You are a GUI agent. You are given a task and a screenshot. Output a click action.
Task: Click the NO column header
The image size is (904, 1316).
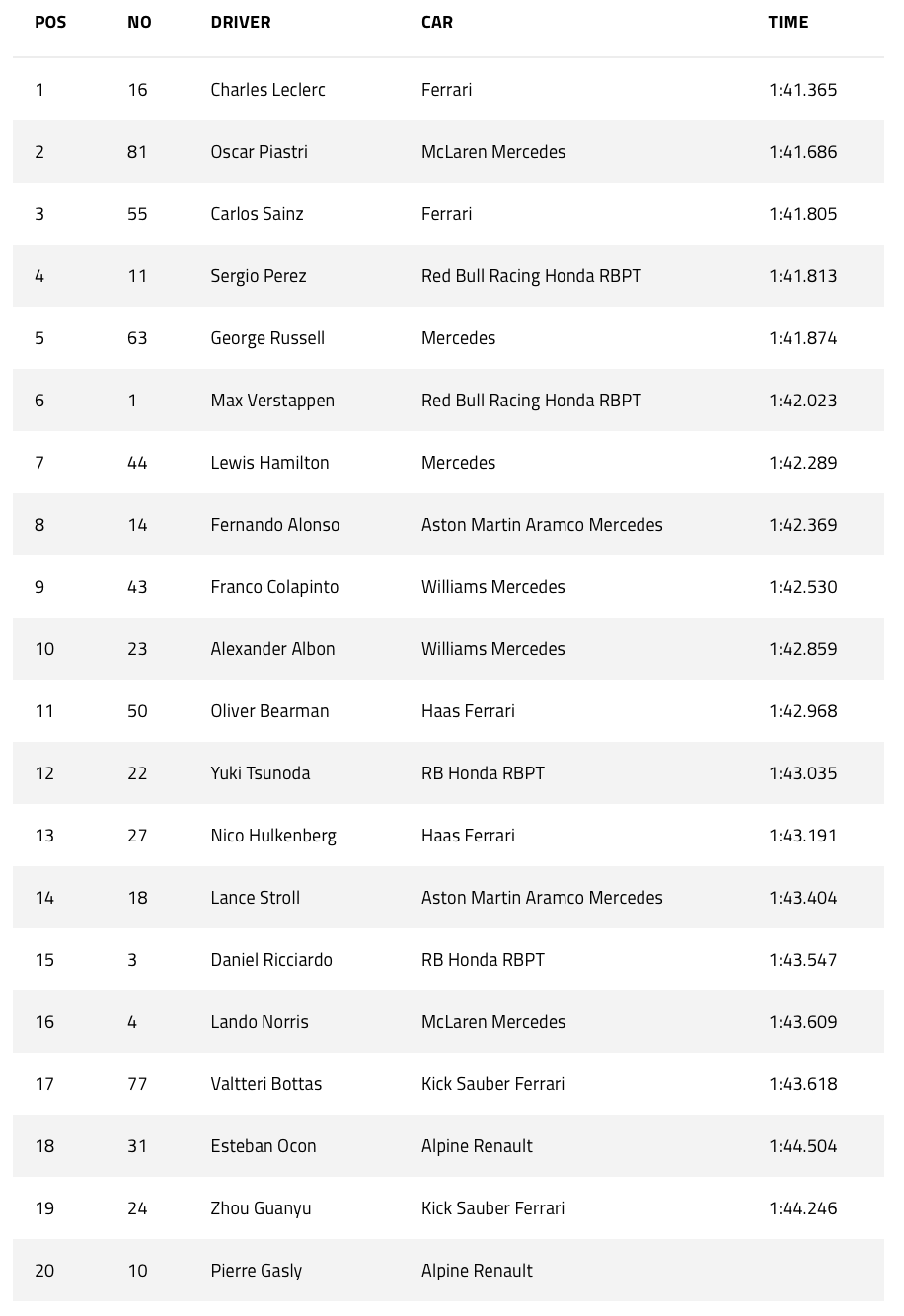tap(139, 22)
